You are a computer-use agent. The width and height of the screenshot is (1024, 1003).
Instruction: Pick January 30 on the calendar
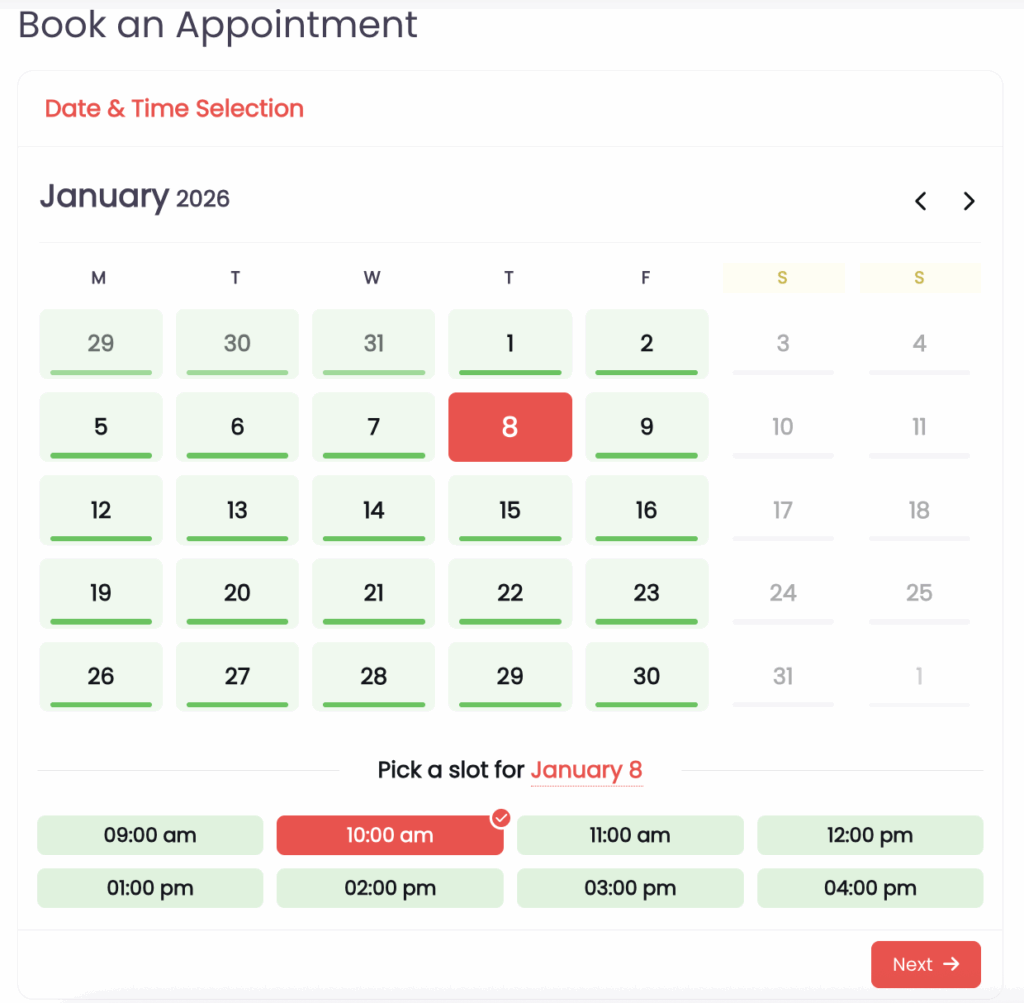[x=646, y=676]
